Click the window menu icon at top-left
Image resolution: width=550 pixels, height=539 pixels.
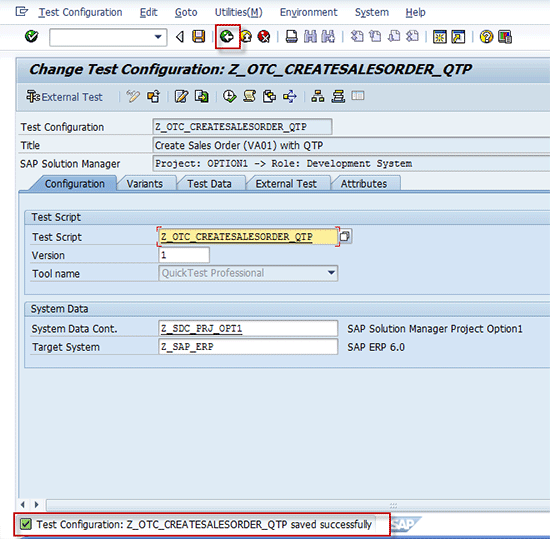click(x=21, y=12)
